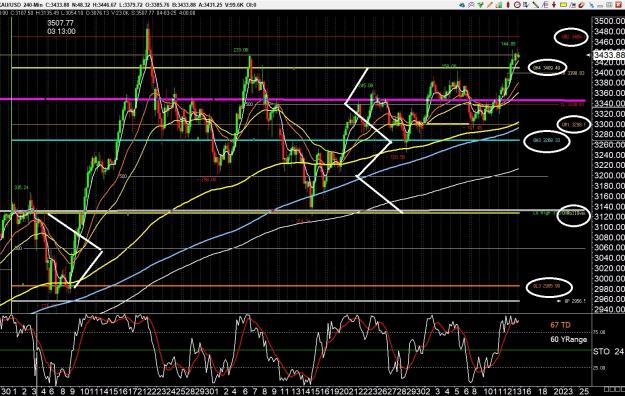Click the red marker icon in the toolbar

click(x=508, y=5)
